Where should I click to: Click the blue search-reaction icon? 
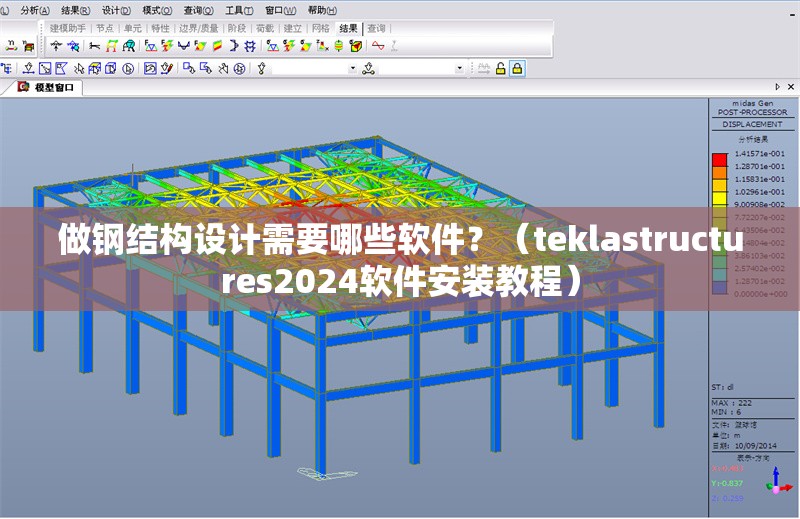coord(74,46)
